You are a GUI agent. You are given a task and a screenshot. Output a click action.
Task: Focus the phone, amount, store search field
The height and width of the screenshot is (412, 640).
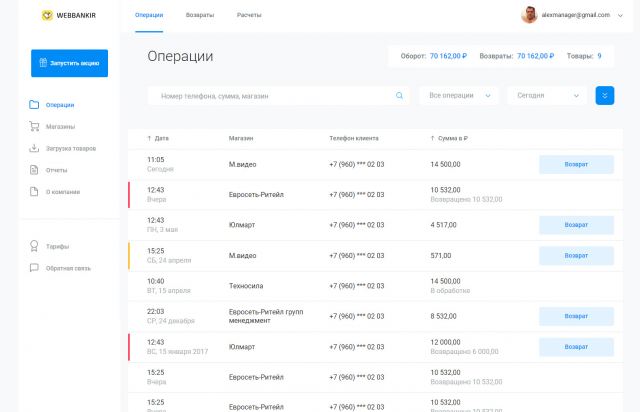coord(278,96)
